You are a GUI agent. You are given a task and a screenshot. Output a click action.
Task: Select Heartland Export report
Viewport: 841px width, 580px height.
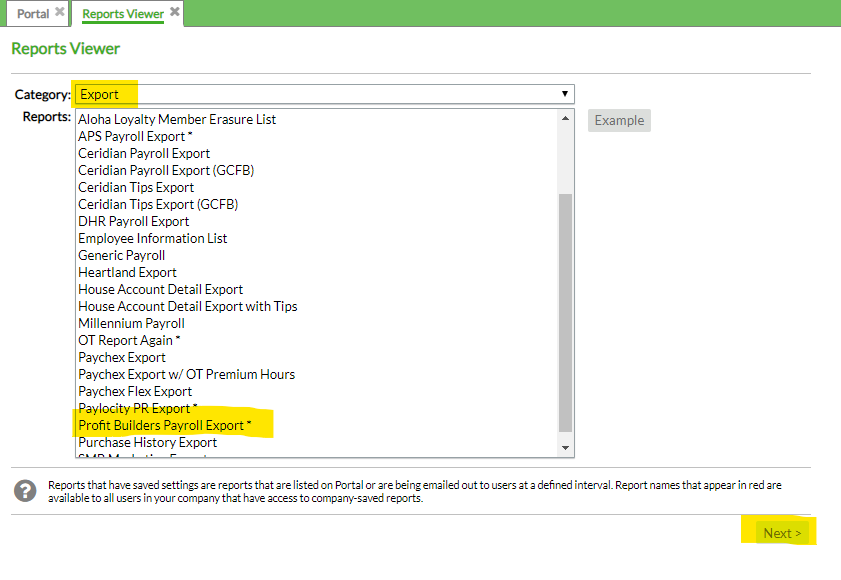(127, 273)
